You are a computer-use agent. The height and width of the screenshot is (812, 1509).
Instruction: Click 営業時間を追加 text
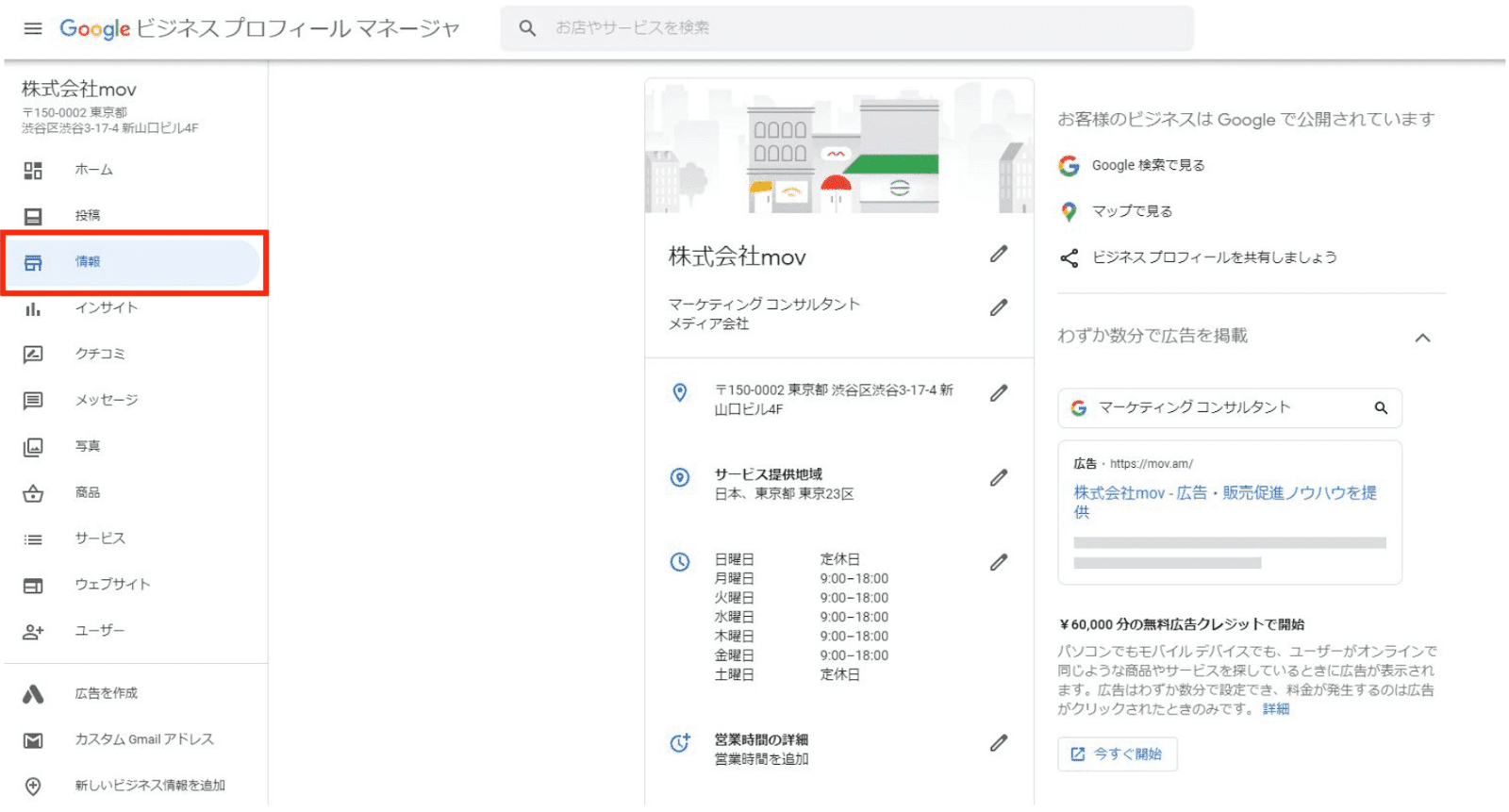(x=761, y=759)
